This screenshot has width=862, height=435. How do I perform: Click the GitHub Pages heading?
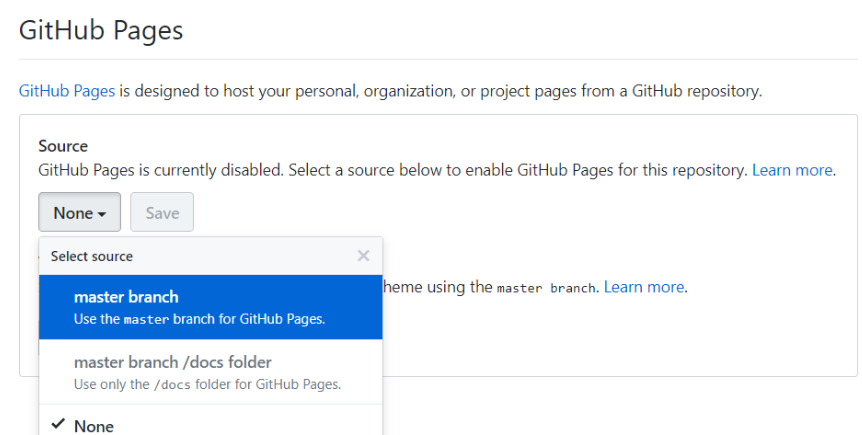pos(101,30)
